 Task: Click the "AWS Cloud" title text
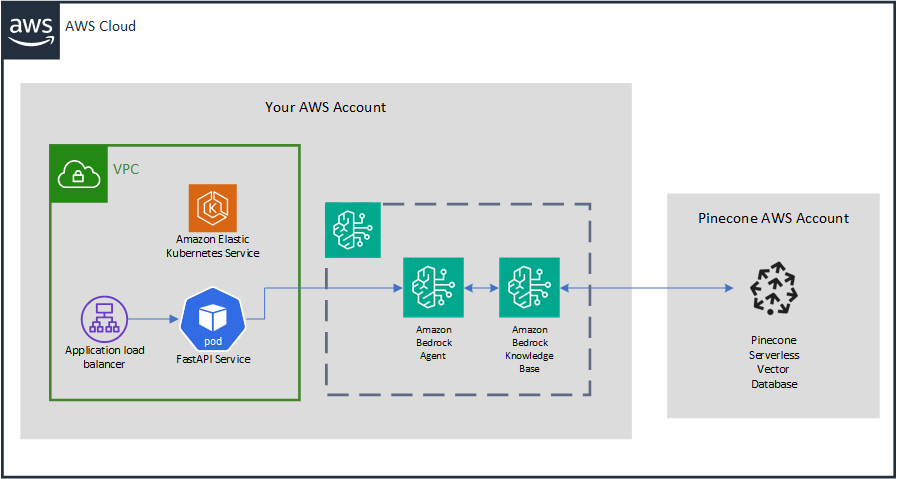tap(100, 26)
